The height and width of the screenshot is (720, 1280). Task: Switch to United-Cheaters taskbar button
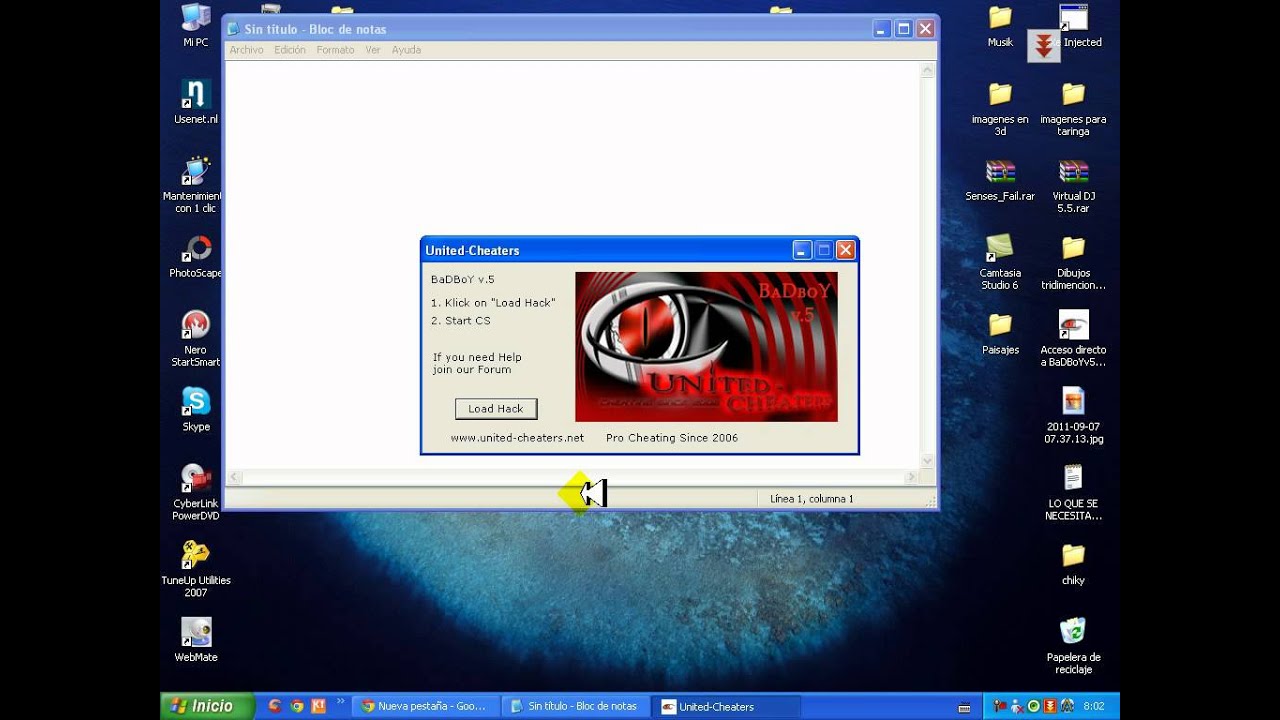[725, 706]
